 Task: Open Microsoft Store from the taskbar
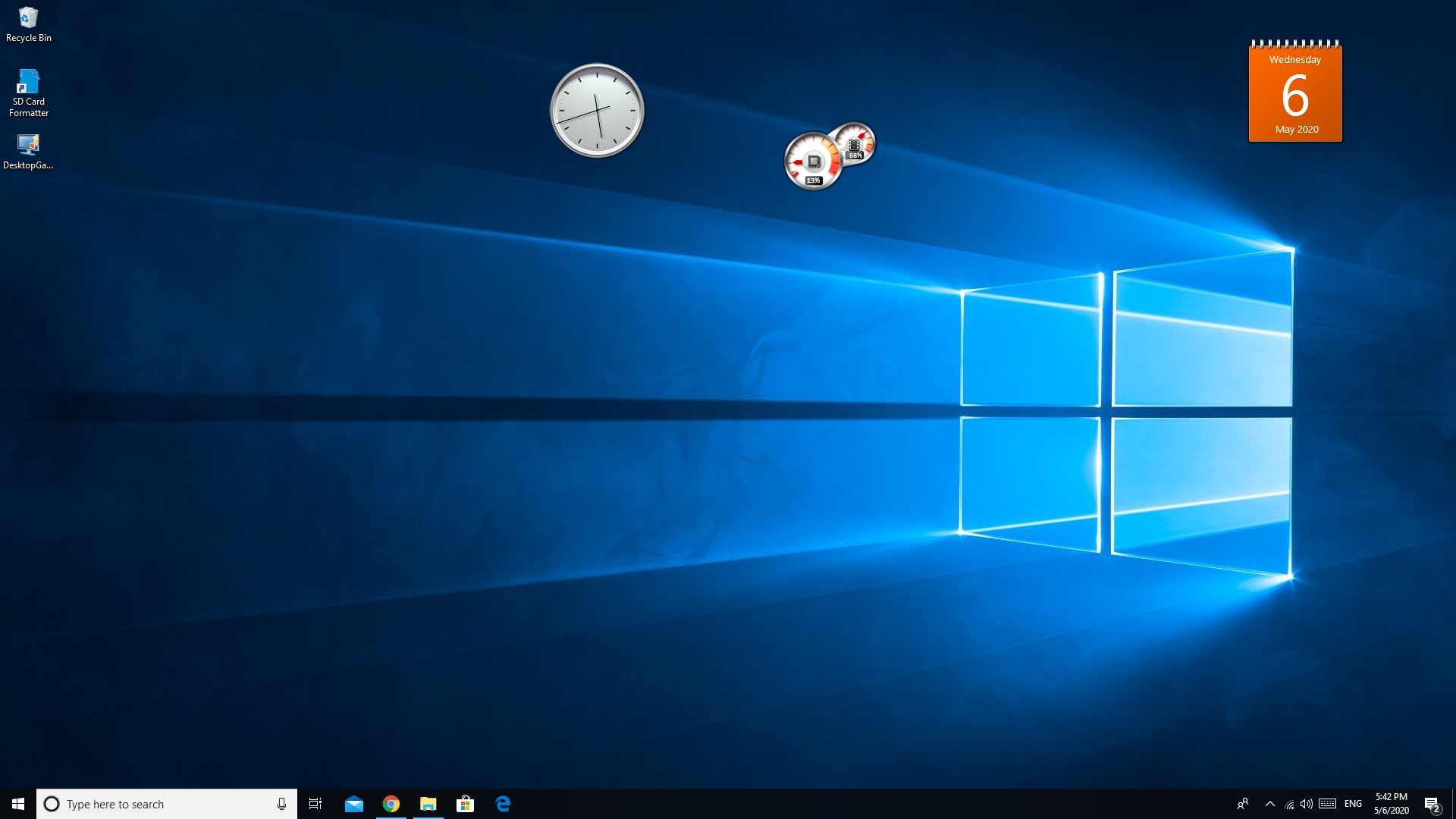[x=466, y=804]
